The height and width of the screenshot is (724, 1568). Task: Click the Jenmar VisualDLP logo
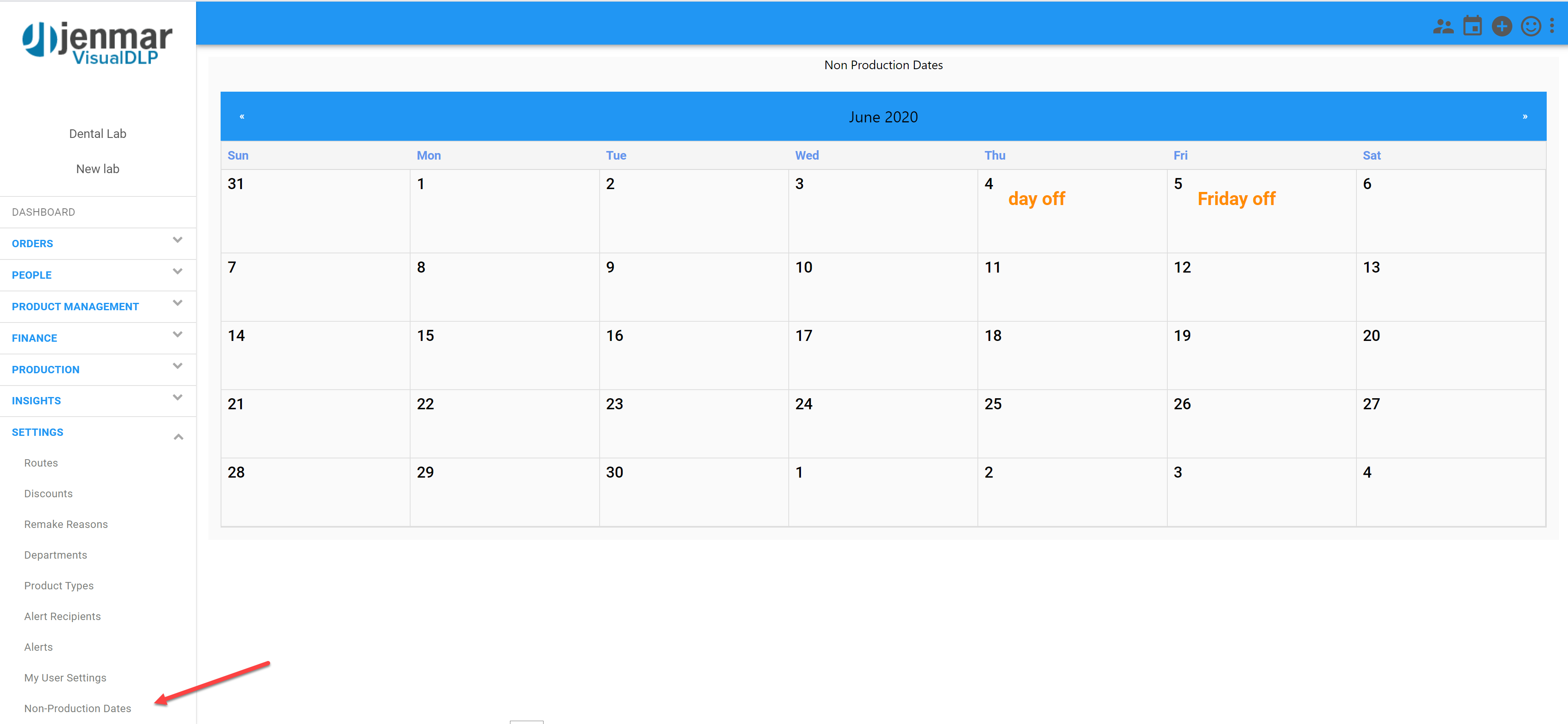point(97,43)
